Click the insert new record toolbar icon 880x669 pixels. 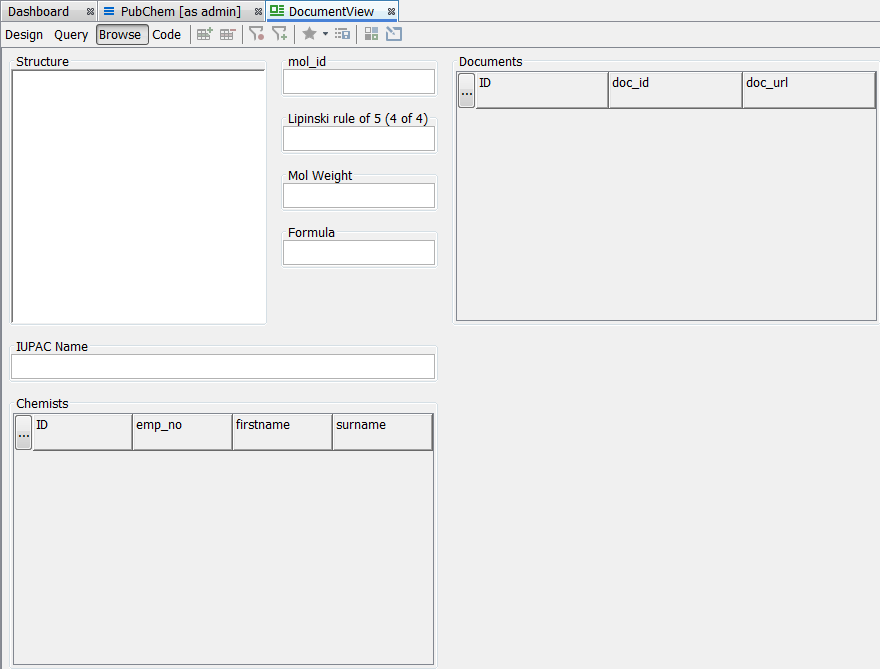204,33
